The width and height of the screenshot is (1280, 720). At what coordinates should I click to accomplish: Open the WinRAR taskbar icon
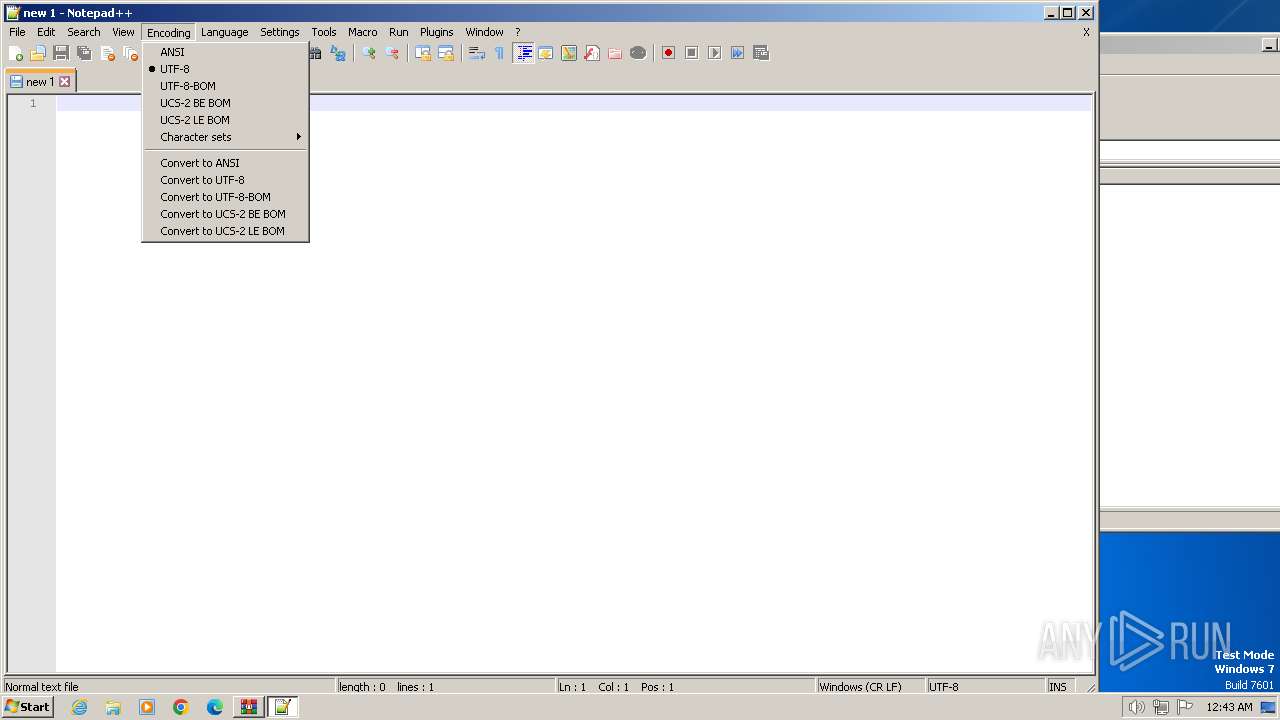point(249,707)
